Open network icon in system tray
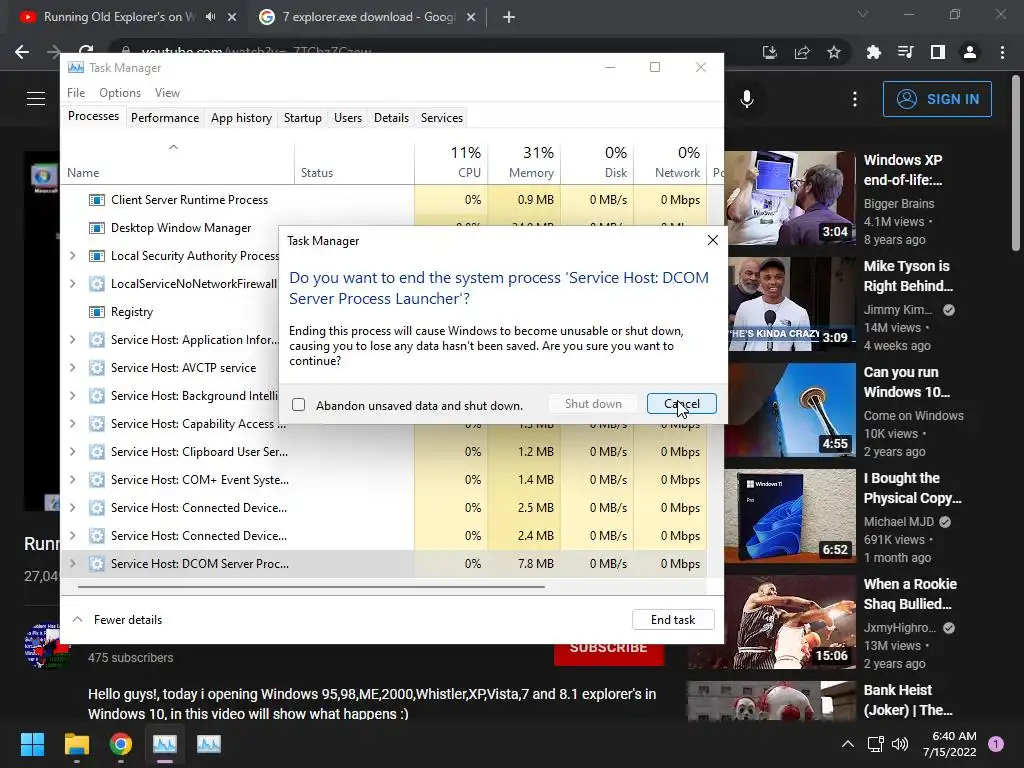1024x768 pixels. (875, 744)
